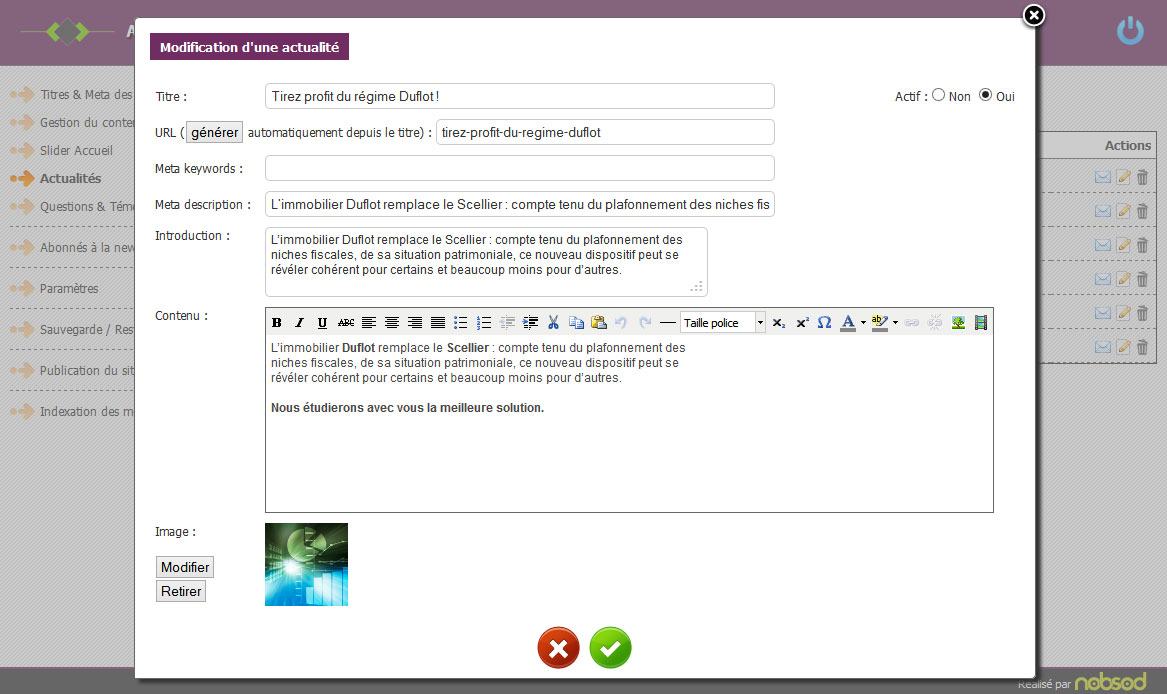Open Questions & Témoignages in sidebar
The width and height of the screenshot is (1167, 694).
73,206
